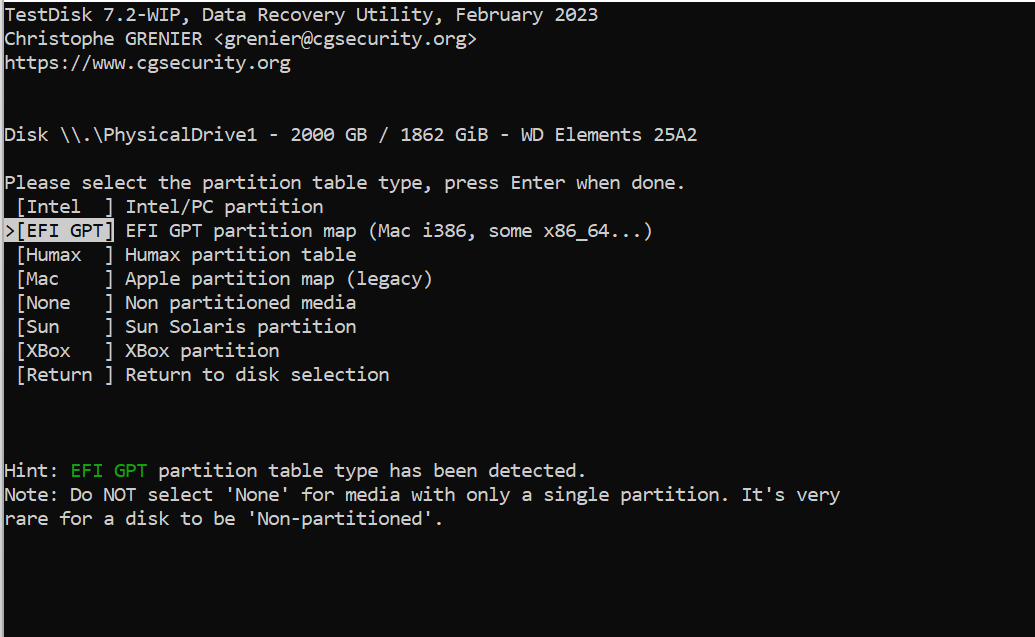Viewport: 1035px width, 637px height.
Task: Pick the Mac partition map option
Action: 65,279
